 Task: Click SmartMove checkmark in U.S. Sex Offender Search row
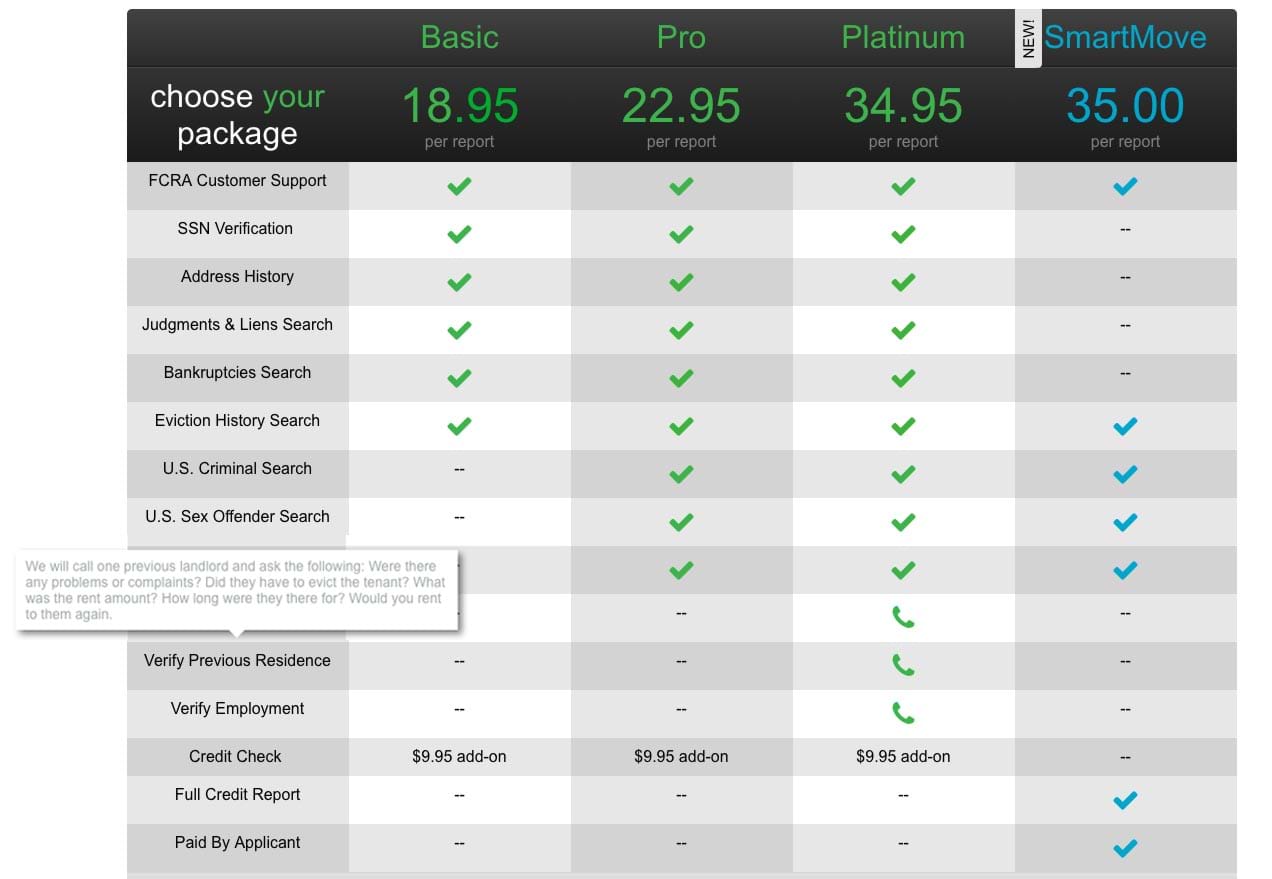pyautogui.click(x=1125, y=522)
